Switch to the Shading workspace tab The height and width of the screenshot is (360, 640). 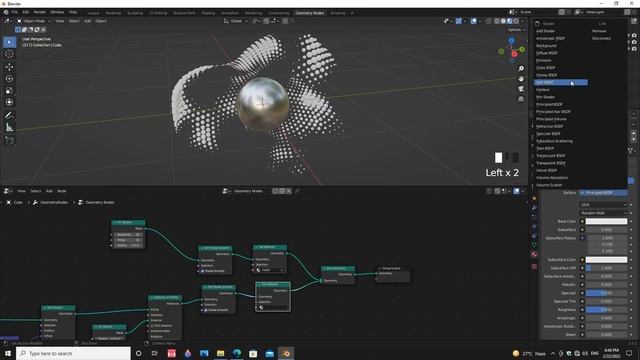point(208,13)
